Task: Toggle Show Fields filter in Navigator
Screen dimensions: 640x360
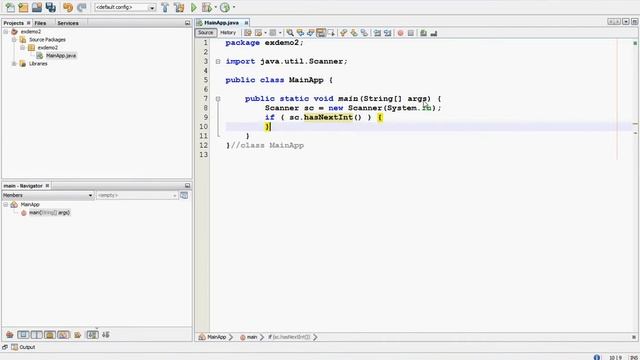Action: pos(23,335)
